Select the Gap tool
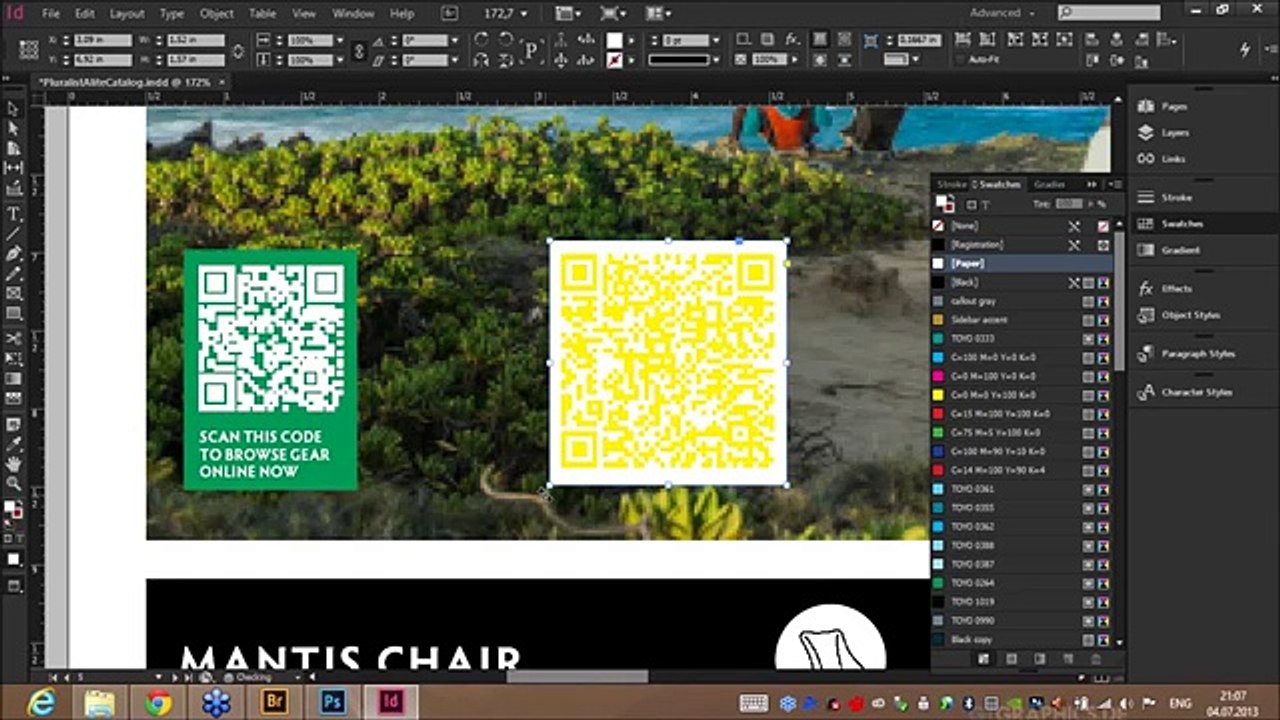 click(13, 168)
